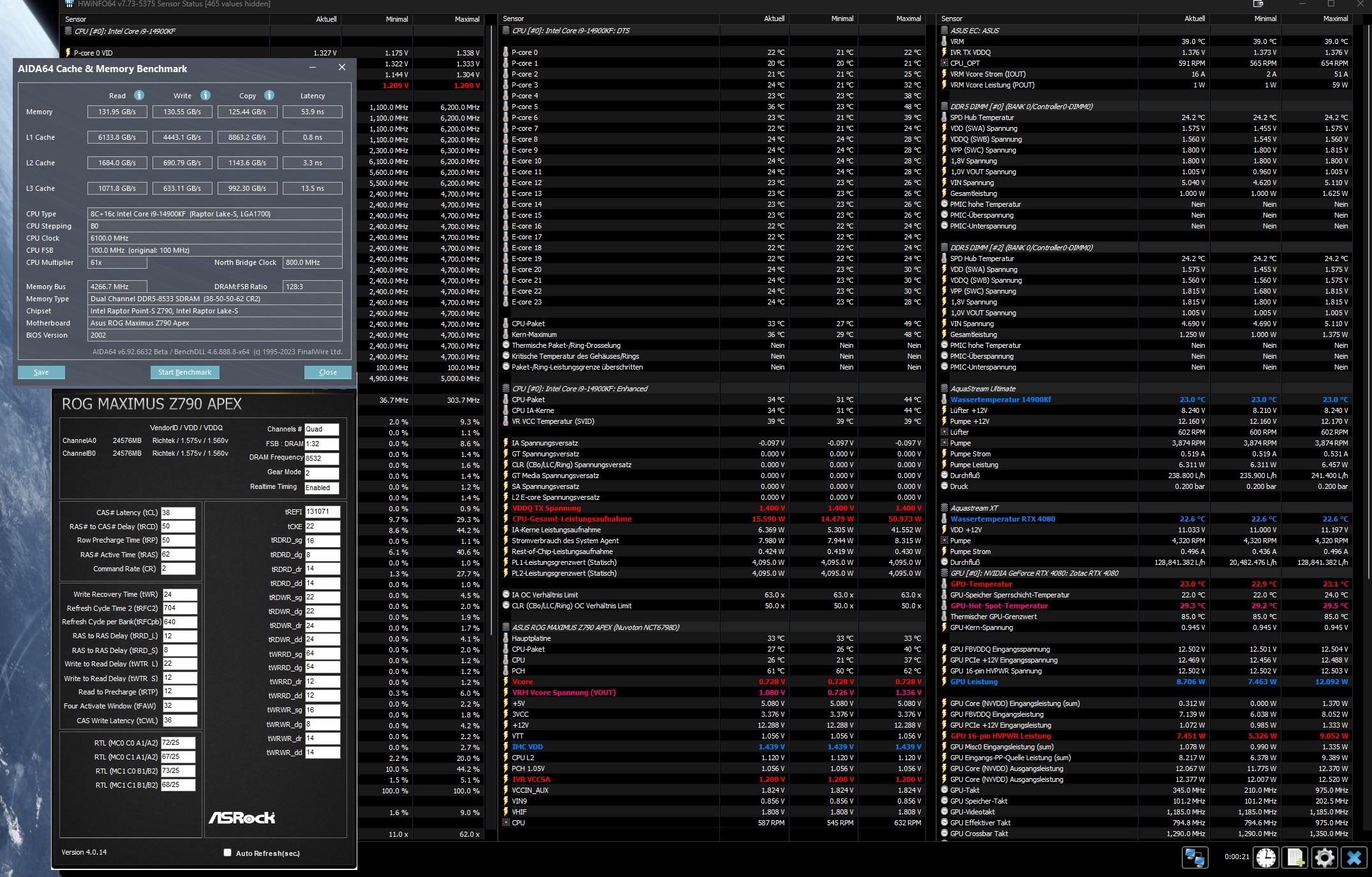The height and width of the screenshot is (877, 1372).
Task: Open HWiNFO remote network monitoring icon
Action: point(1195,857)
